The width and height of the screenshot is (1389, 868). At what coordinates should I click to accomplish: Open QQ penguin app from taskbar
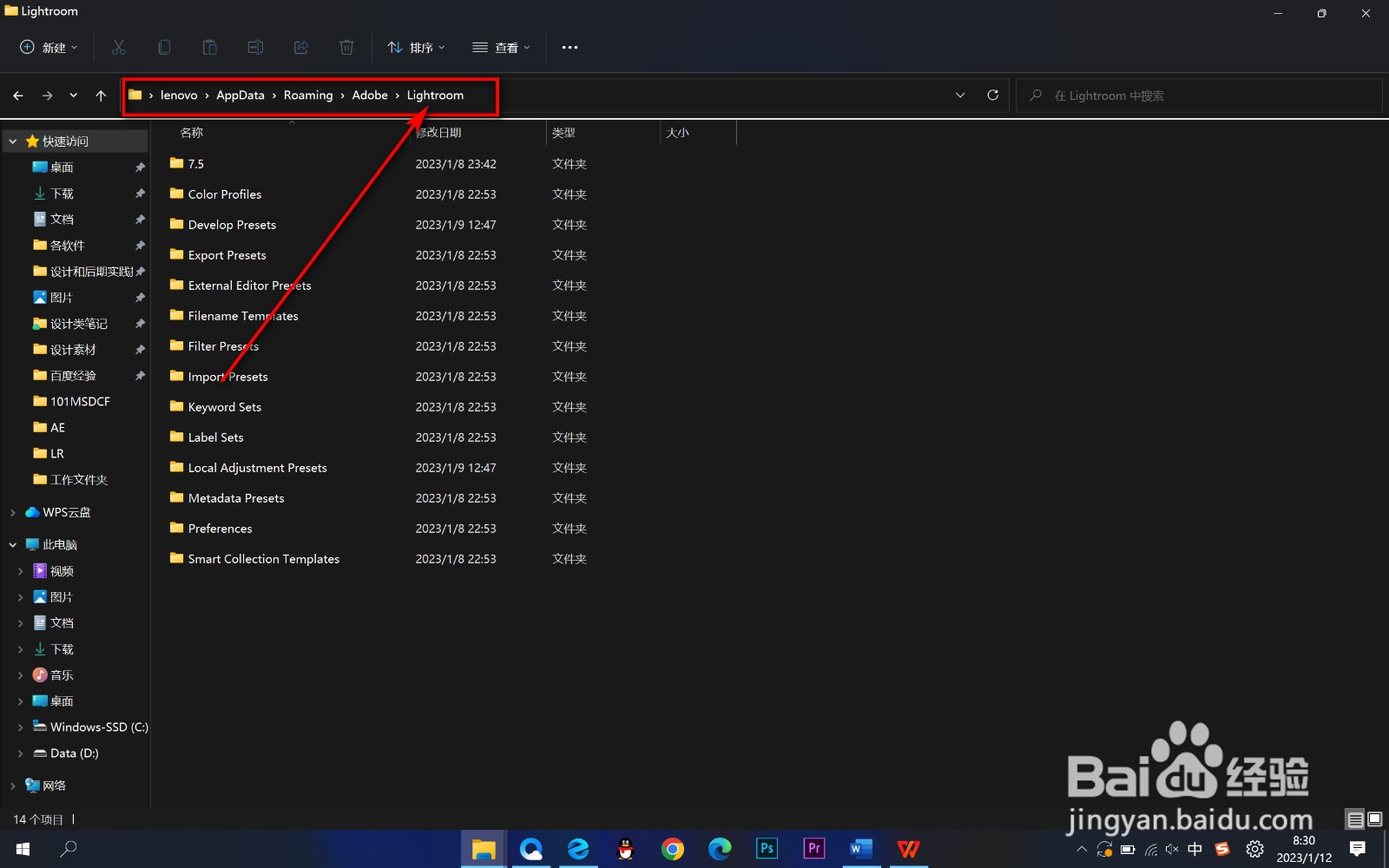pos(625,848)
